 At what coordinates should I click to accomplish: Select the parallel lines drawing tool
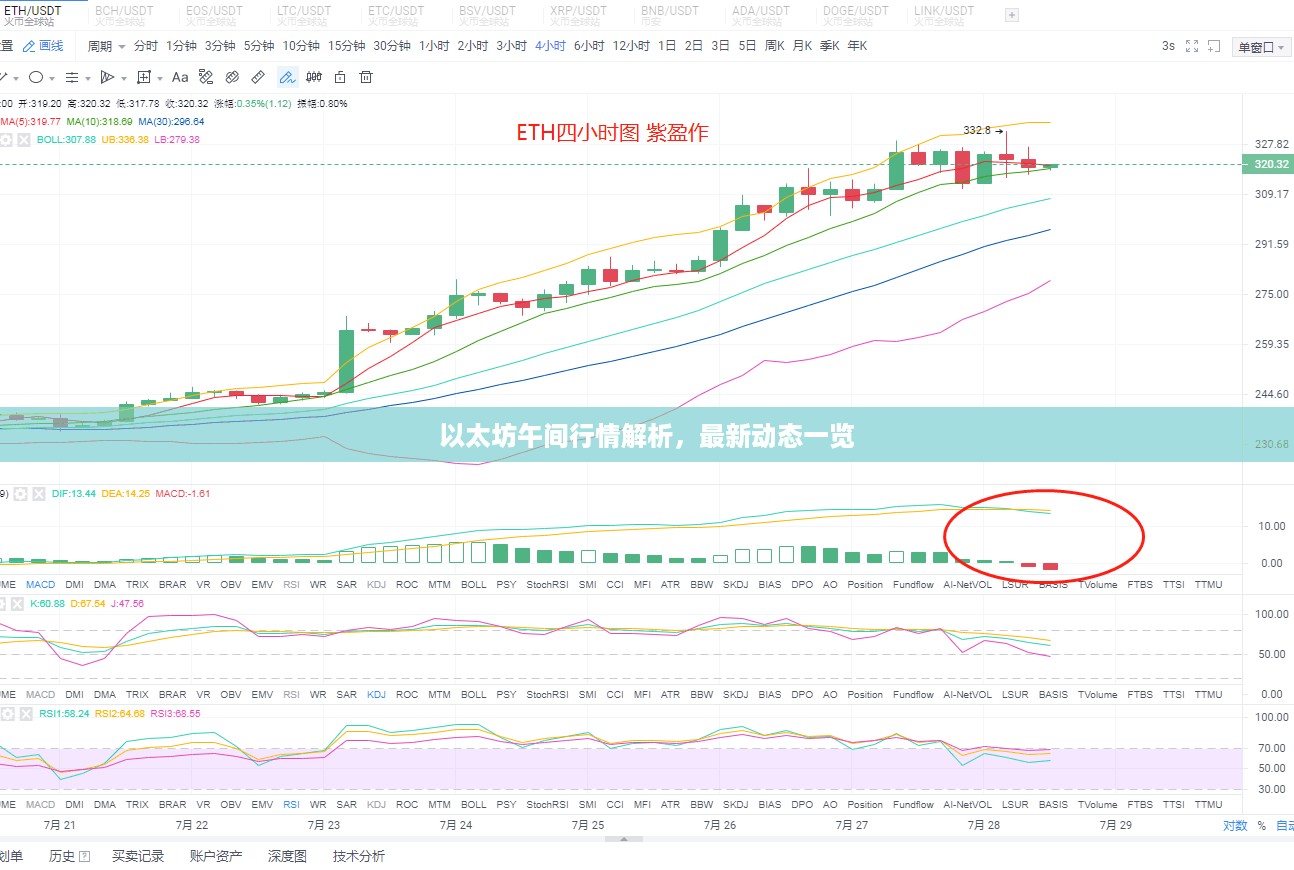tap(72, 77)
